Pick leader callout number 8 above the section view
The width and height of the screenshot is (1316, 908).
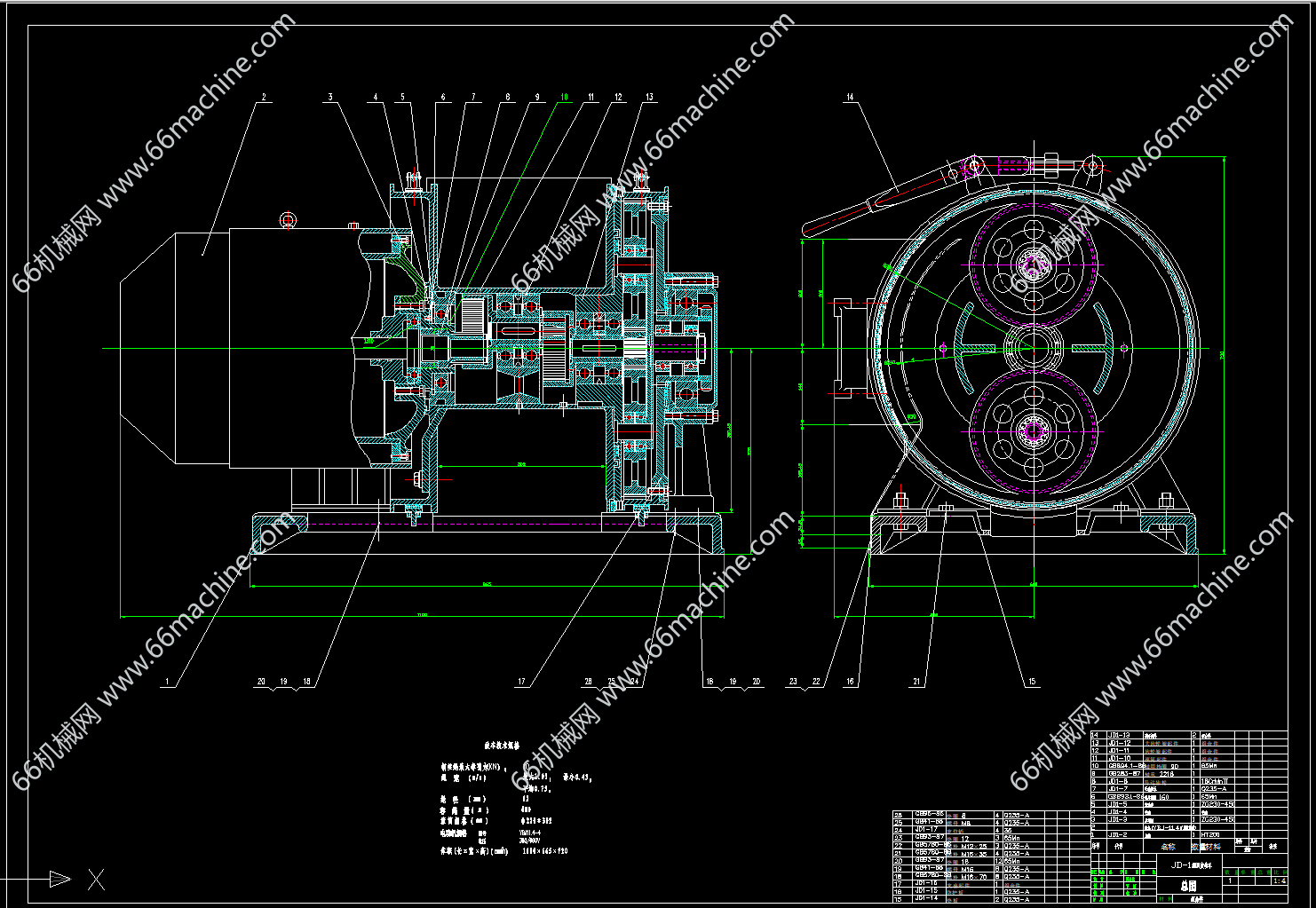[508, 97]
